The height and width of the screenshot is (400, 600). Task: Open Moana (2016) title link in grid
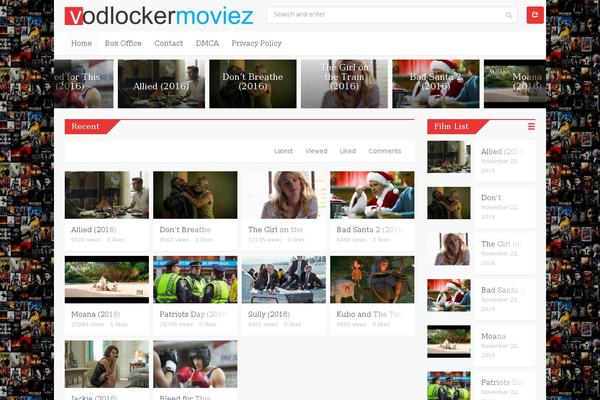pos(95,314)
